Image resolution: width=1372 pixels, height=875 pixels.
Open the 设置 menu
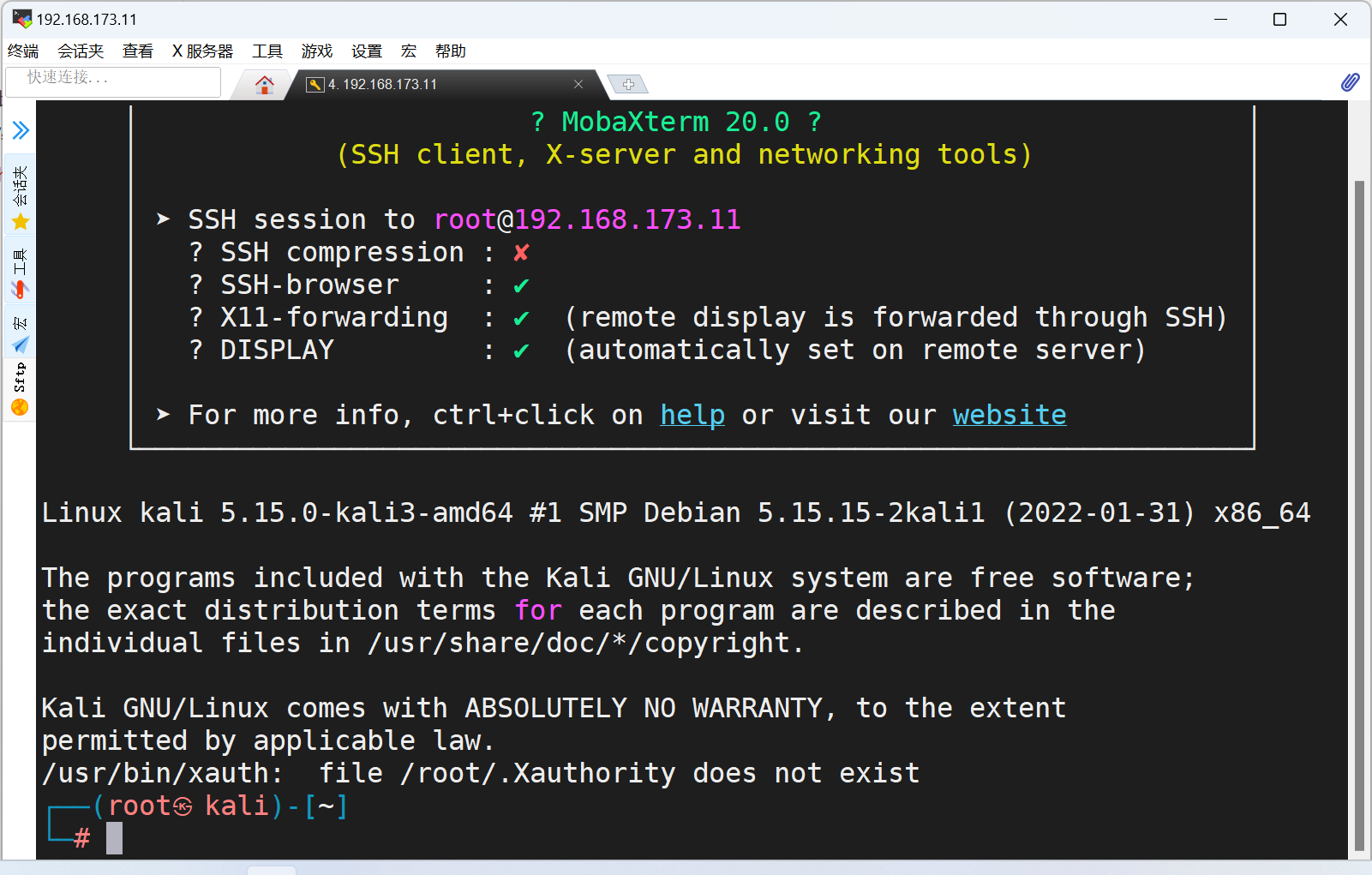(366, 51)
